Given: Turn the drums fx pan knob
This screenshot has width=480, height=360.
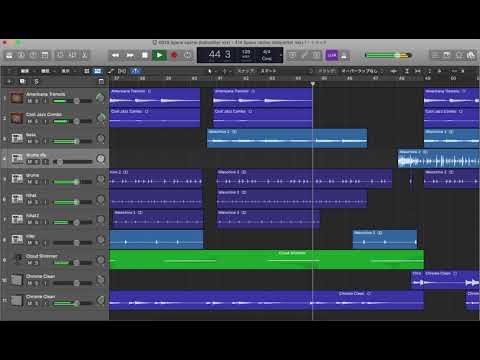Looking at the screenshot, I should coord(100,159).
